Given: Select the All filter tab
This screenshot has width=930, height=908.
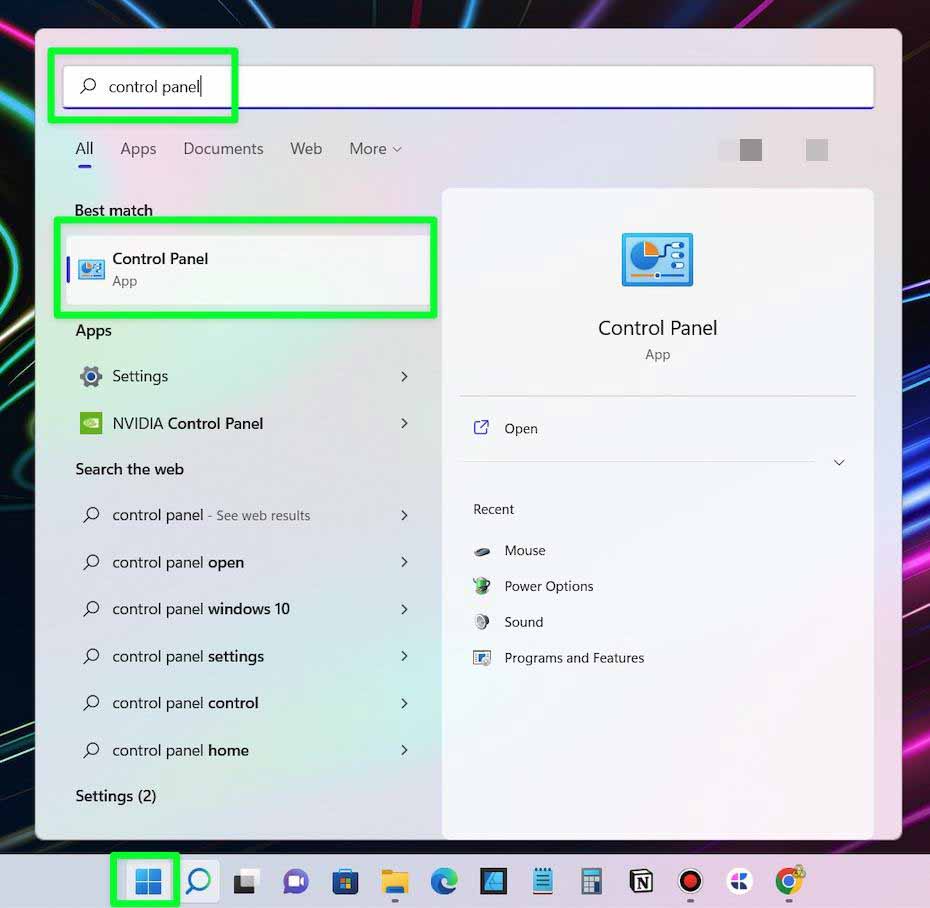Looking at the screenshot, I should click(84, 149).
